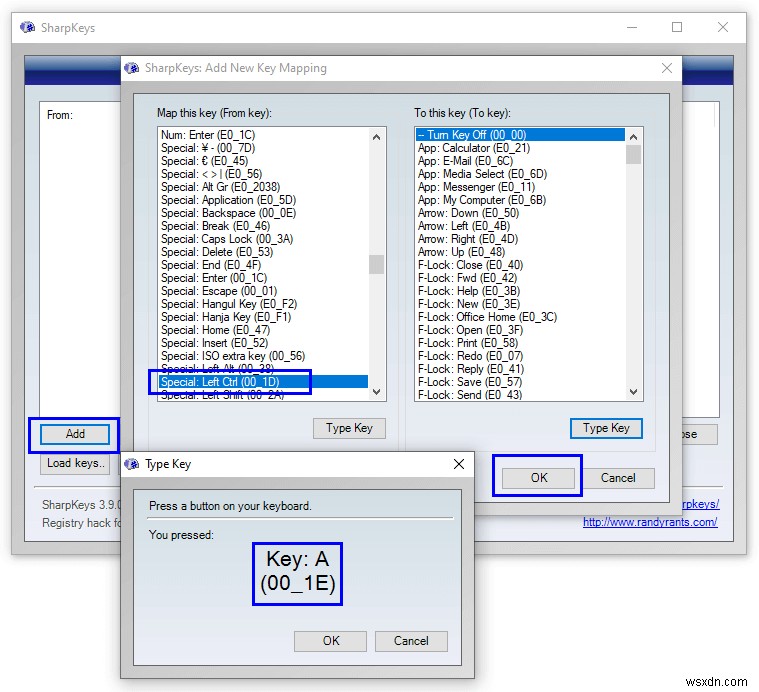Close the Add New Key Mapping dialog

click(x=667, y=68)
